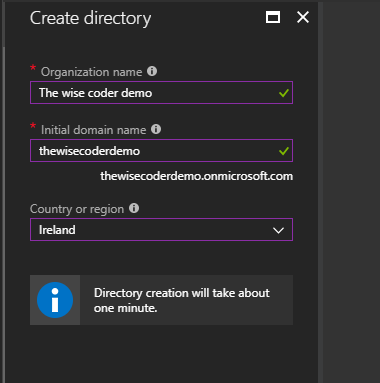Viewport: 380px width, 383px height.
Task: Click the green checkmark in Initial domain name
Action: tap(284, 151)
